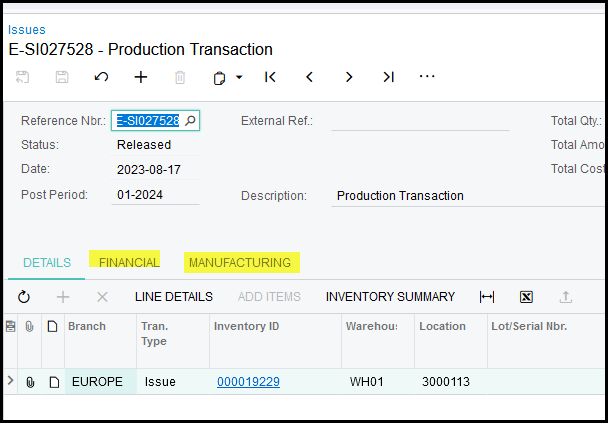The image size is (608, 423).
Task: Export grid to Excel icon
Action: 526,297
